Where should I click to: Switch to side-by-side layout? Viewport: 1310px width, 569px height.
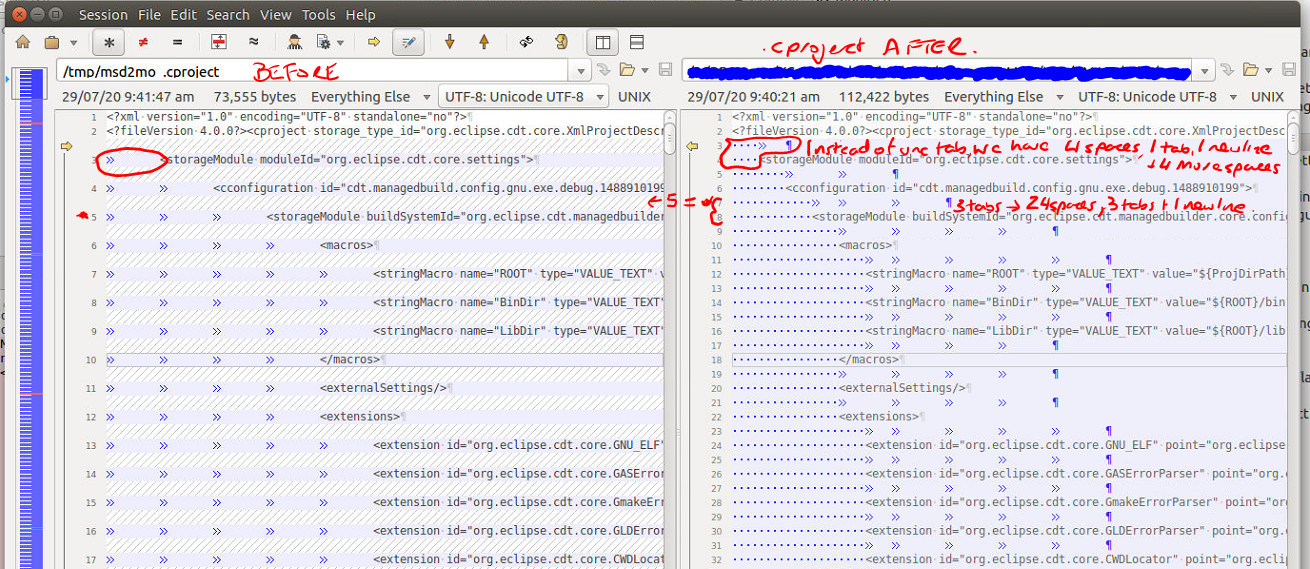[x=603, y=42]
